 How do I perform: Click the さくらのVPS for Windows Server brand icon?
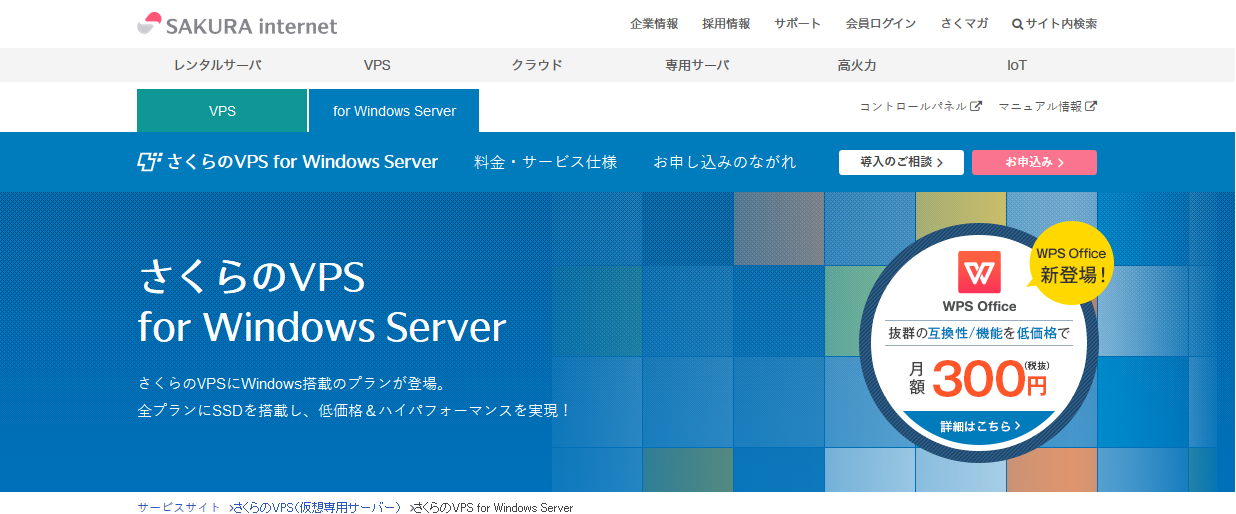(x=149, y=162)
